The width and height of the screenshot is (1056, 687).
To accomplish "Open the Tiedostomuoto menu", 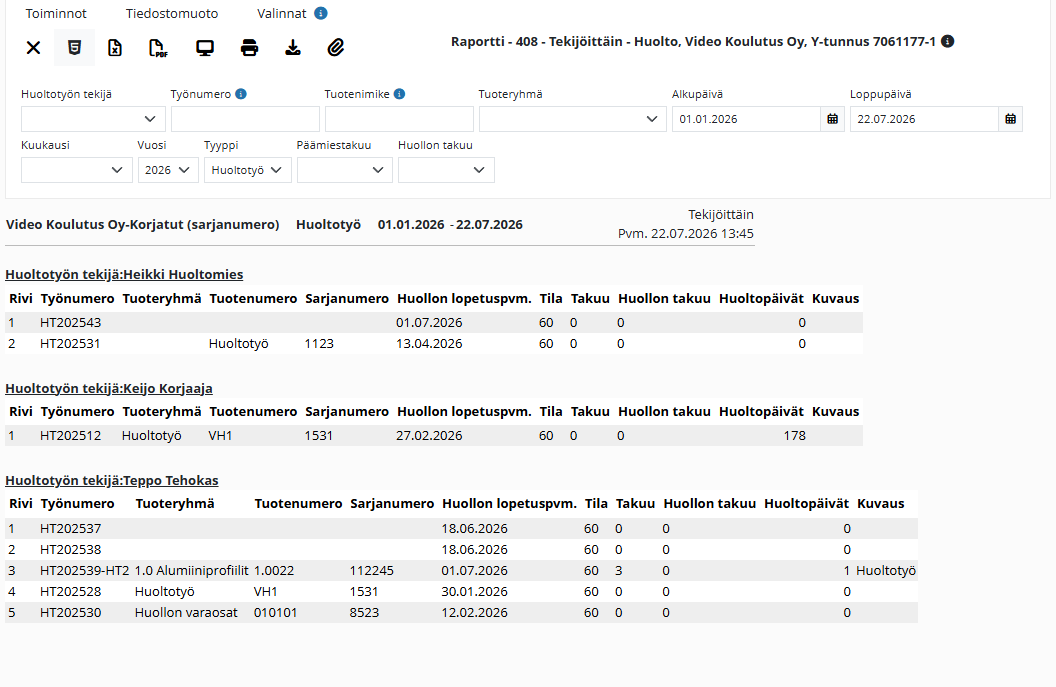I will point(172,13).
